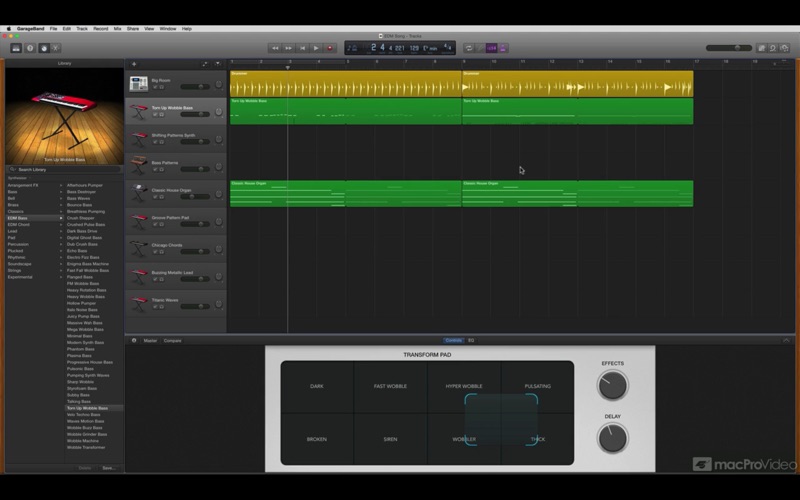Toggle the Cycle loop button
Viewport: 800px width, 500px height.
tap(468, 48)
